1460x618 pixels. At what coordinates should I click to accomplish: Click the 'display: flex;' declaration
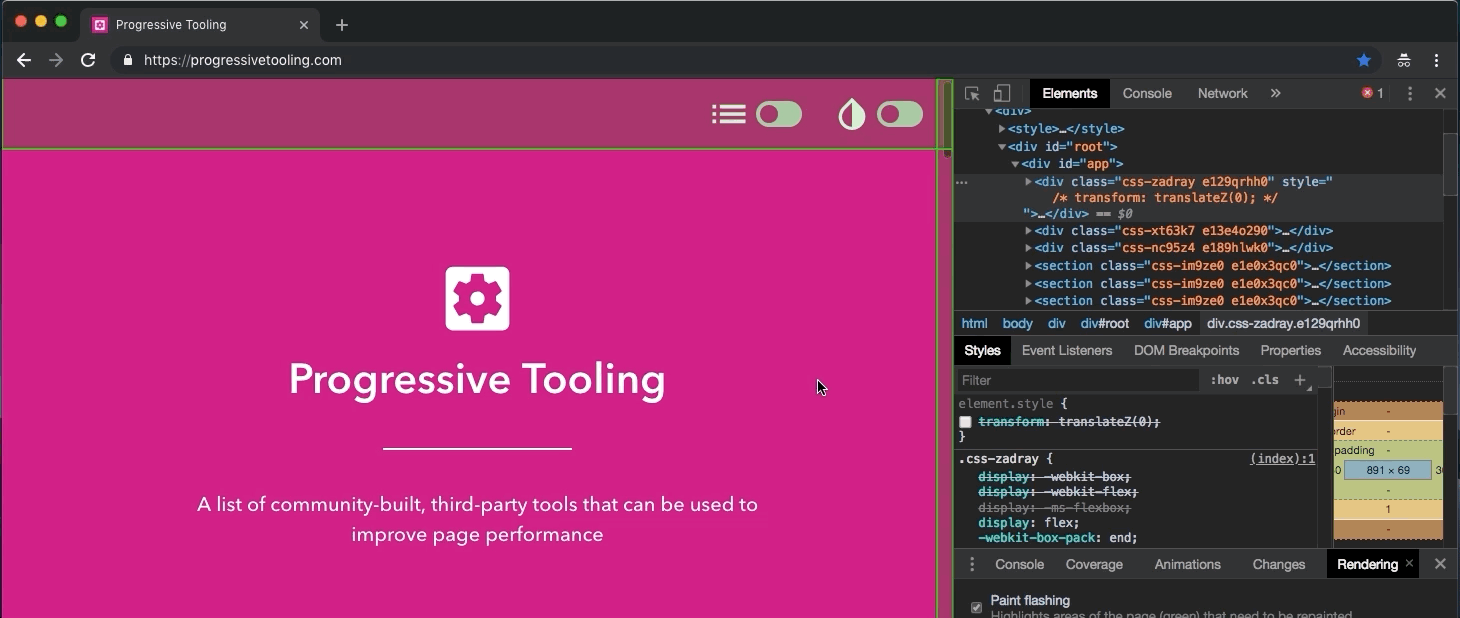coord(1028,523)
